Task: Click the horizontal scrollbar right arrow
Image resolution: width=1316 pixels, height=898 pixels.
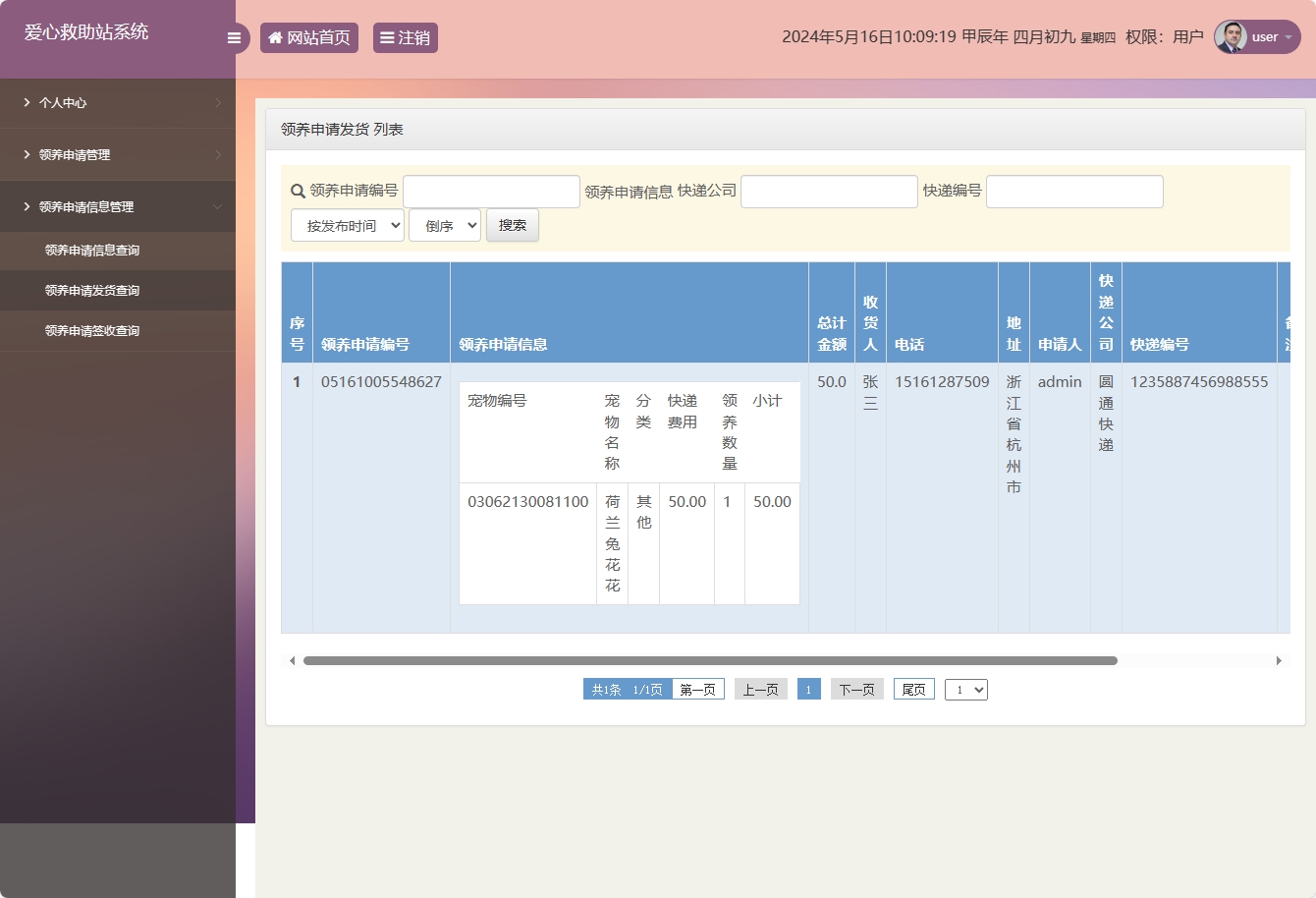Action: pyautogui.click(x=1279, y=661)
